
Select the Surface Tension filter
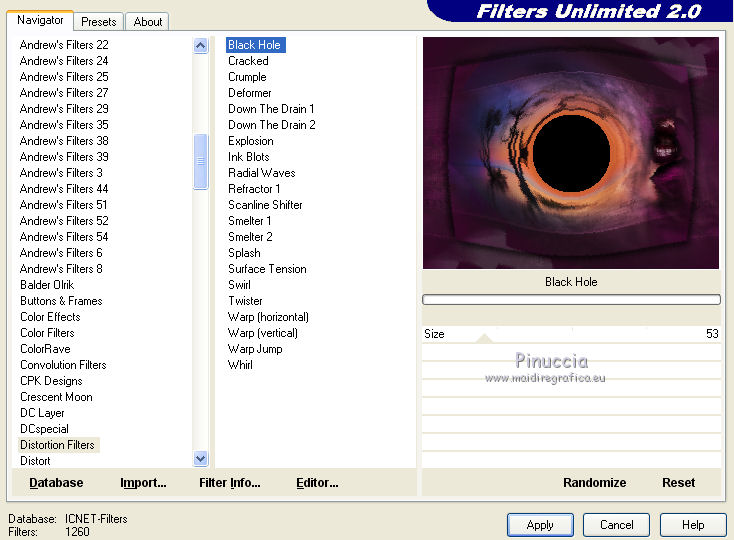point(267,269)
